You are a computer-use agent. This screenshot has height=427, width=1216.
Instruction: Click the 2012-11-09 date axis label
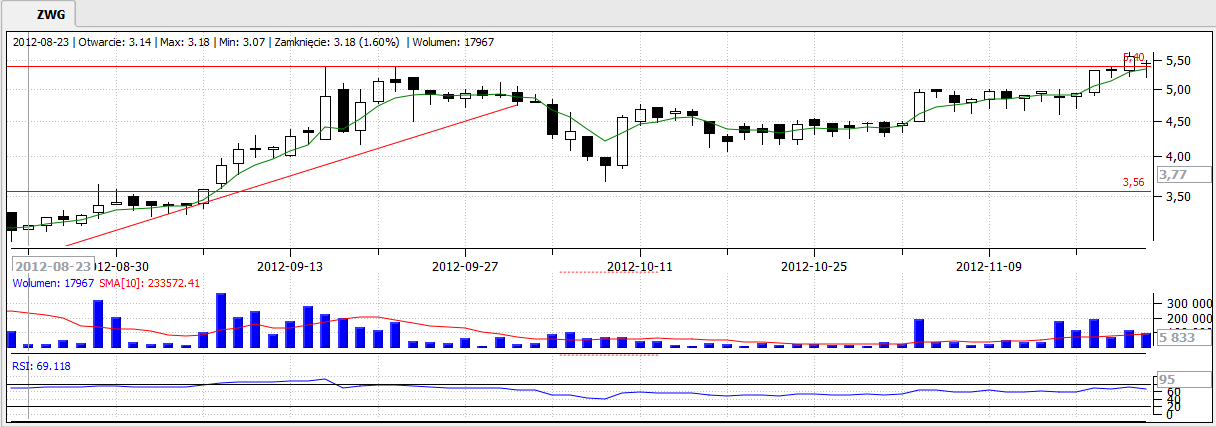(989, 267)
